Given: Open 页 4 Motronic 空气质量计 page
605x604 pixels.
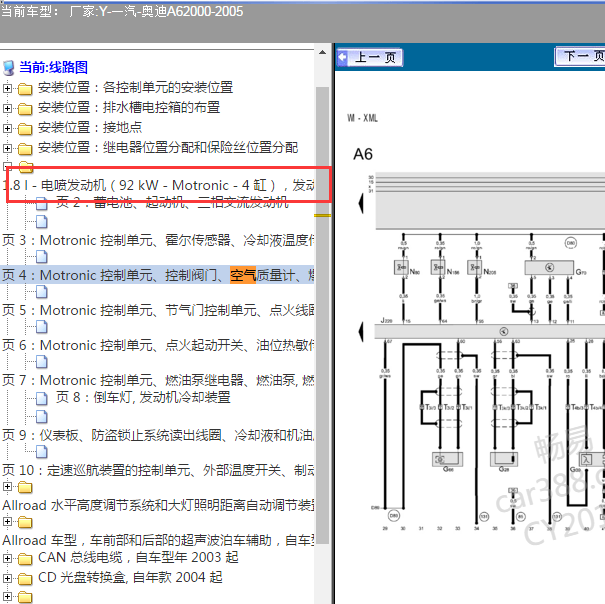Looking at the screenshot, I should 159,275.
